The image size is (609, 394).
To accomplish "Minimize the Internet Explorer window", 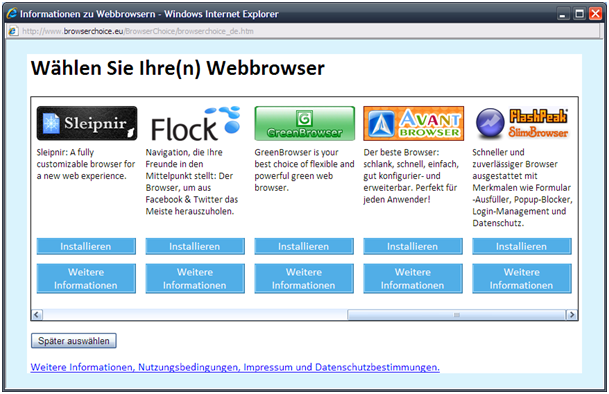I will pyautogui.click(x=563, y=14).
